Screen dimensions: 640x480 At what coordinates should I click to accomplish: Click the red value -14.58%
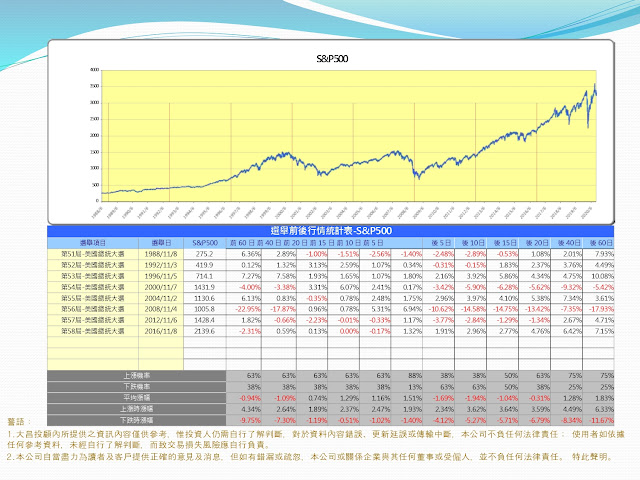pos(473,309)
